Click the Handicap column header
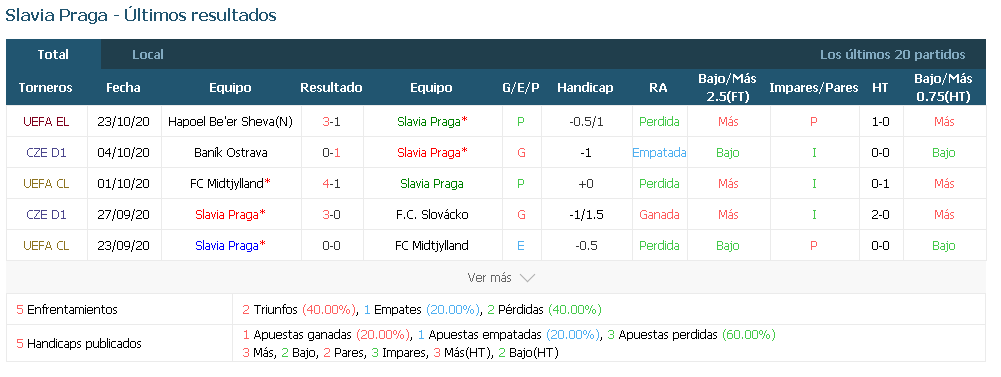Screen dimensions: 1001x377 [585, 88]
